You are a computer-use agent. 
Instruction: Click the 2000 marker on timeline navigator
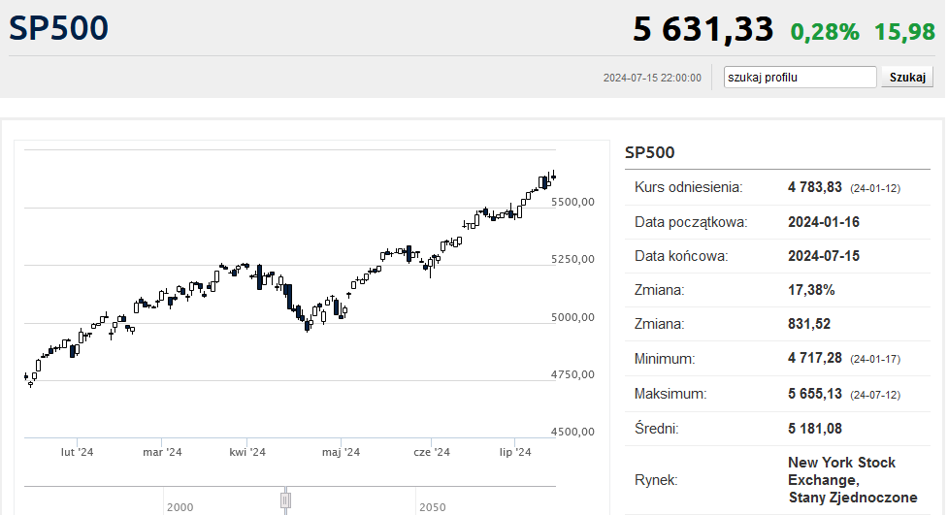(180, 507)
